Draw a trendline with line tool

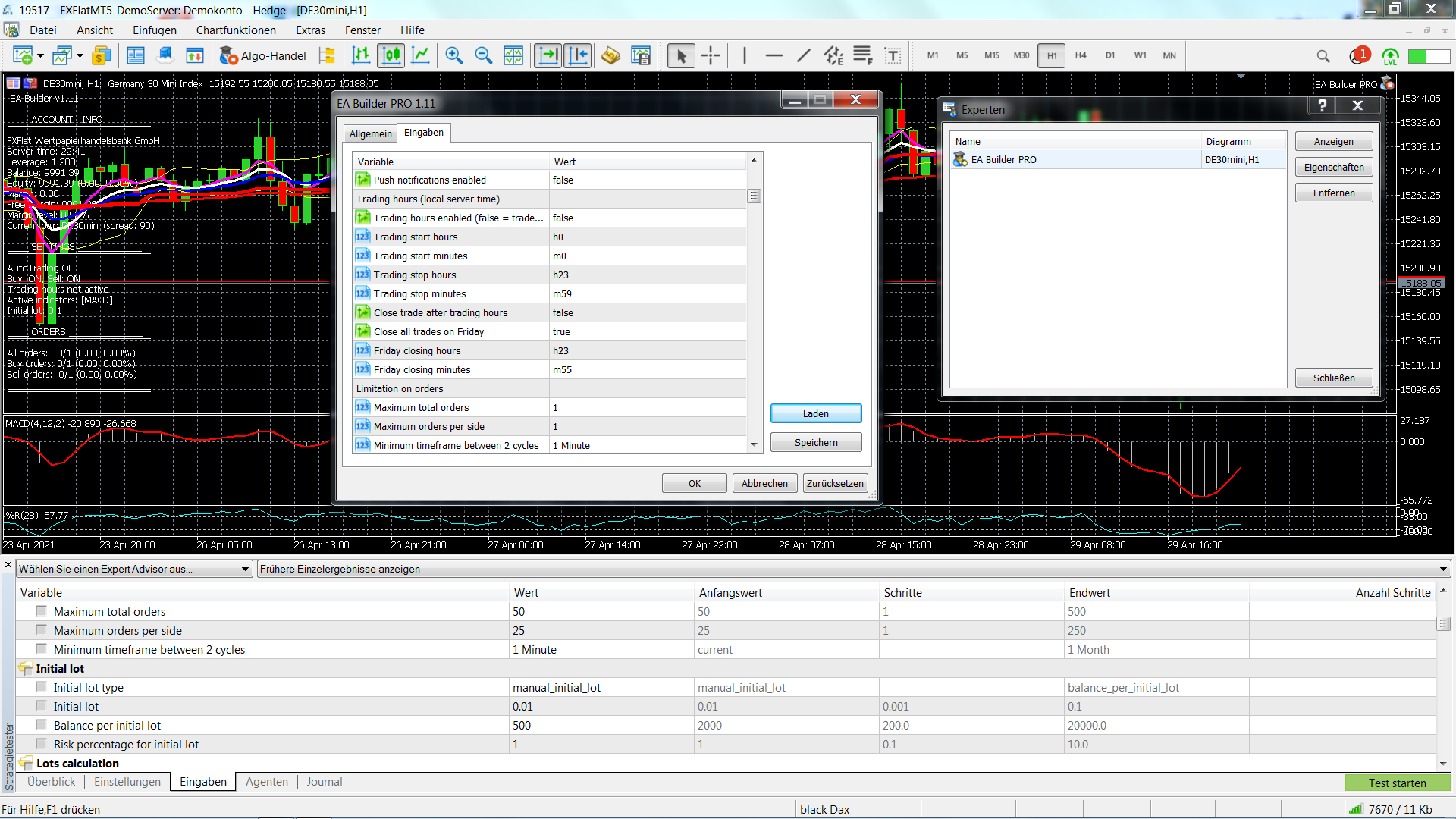click(804, 55)
